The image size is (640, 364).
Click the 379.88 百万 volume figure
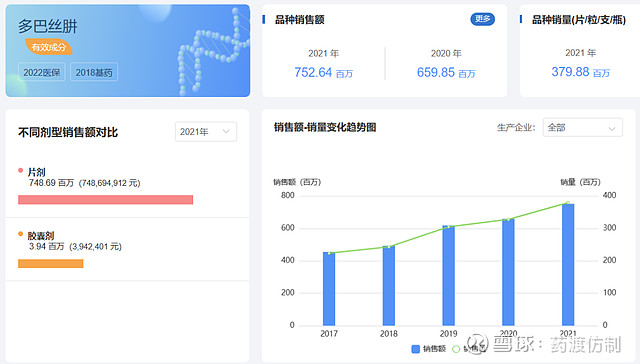click(580, 72)
